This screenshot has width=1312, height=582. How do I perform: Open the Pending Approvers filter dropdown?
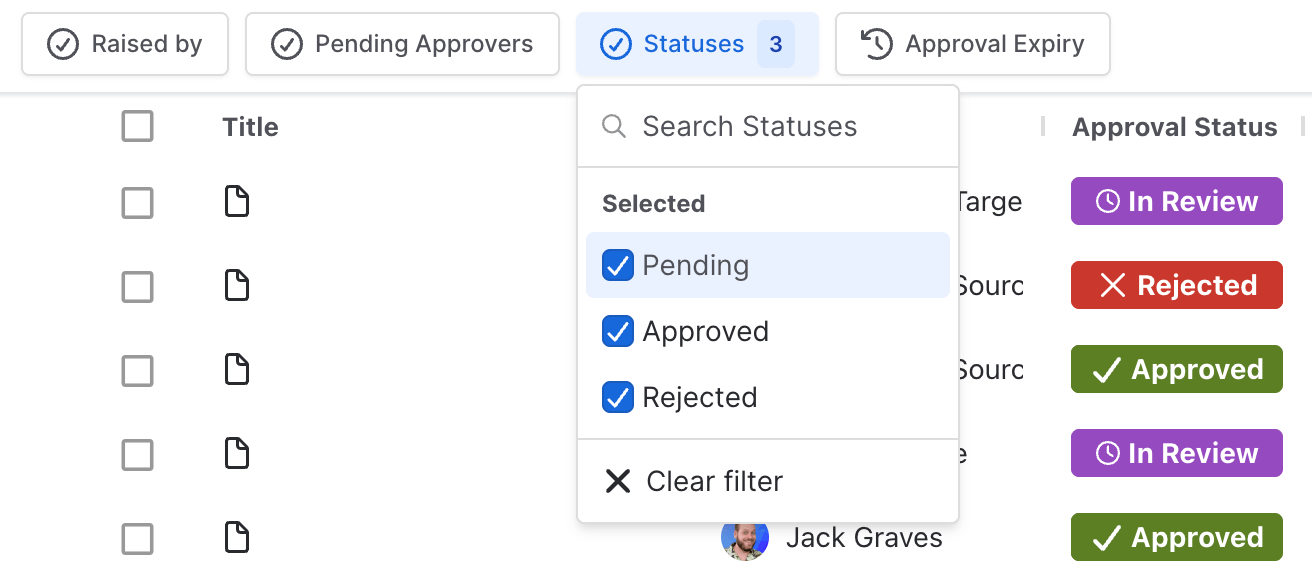402,44
